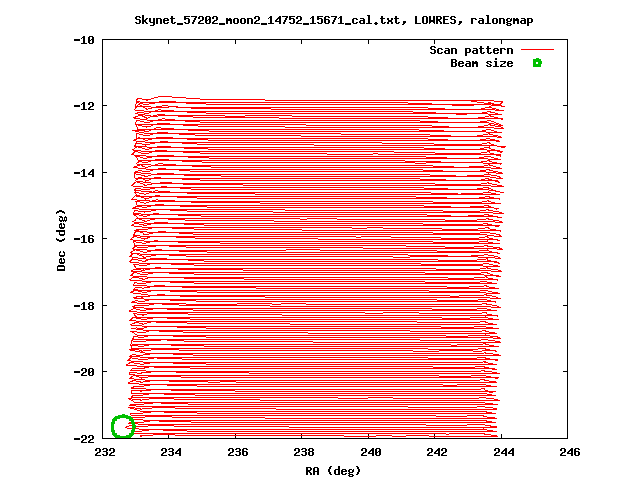Click the 234 RA tick label
640x480 pixels.
[171, 452]
